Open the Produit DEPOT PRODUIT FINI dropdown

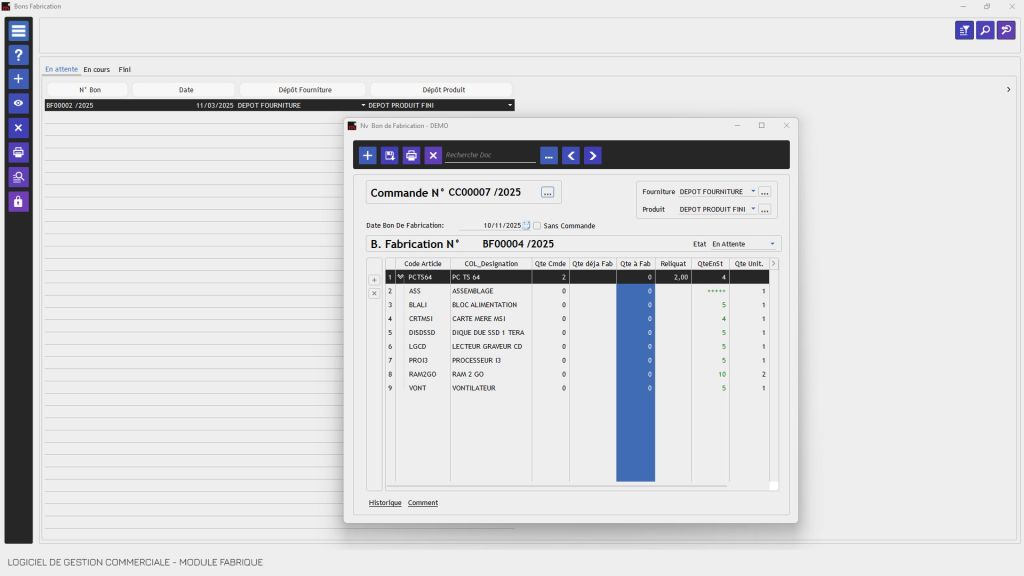point(753,209)
